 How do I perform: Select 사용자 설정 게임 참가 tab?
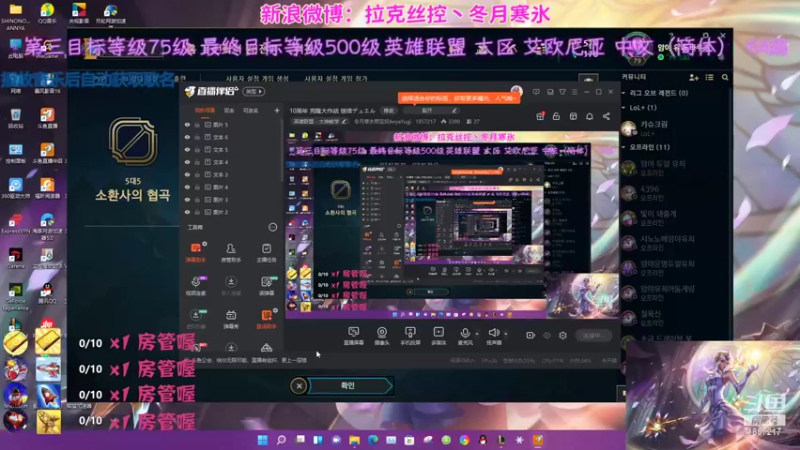pyautogui.click(x=336, y=79)
